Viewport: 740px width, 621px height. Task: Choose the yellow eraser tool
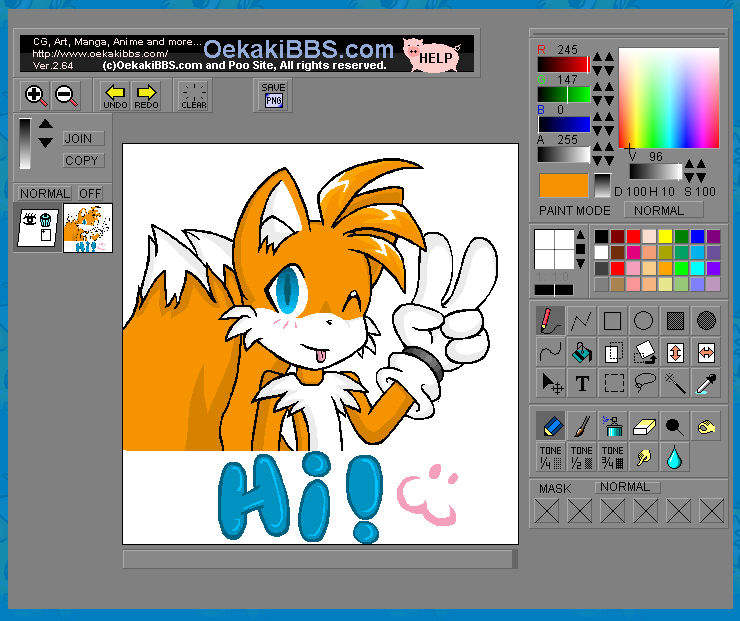(x=644, y=426)
